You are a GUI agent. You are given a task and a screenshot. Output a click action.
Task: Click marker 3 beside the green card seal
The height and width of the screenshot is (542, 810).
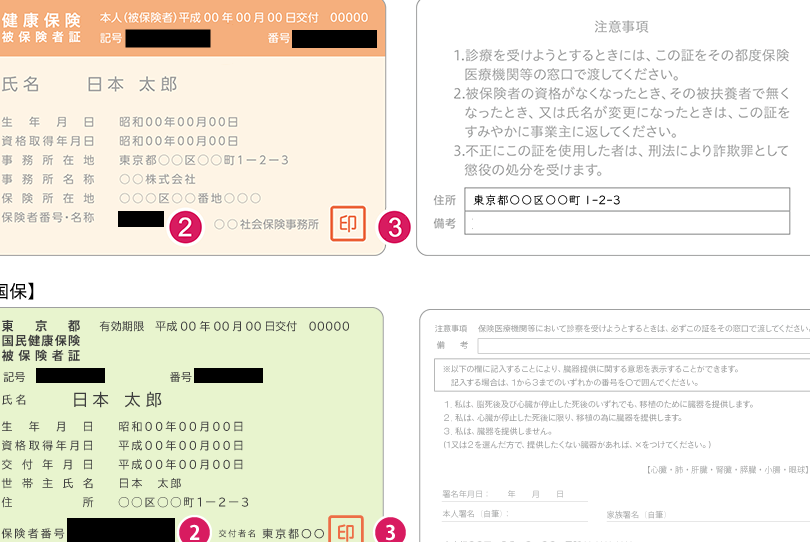click(x=390, y=532)
